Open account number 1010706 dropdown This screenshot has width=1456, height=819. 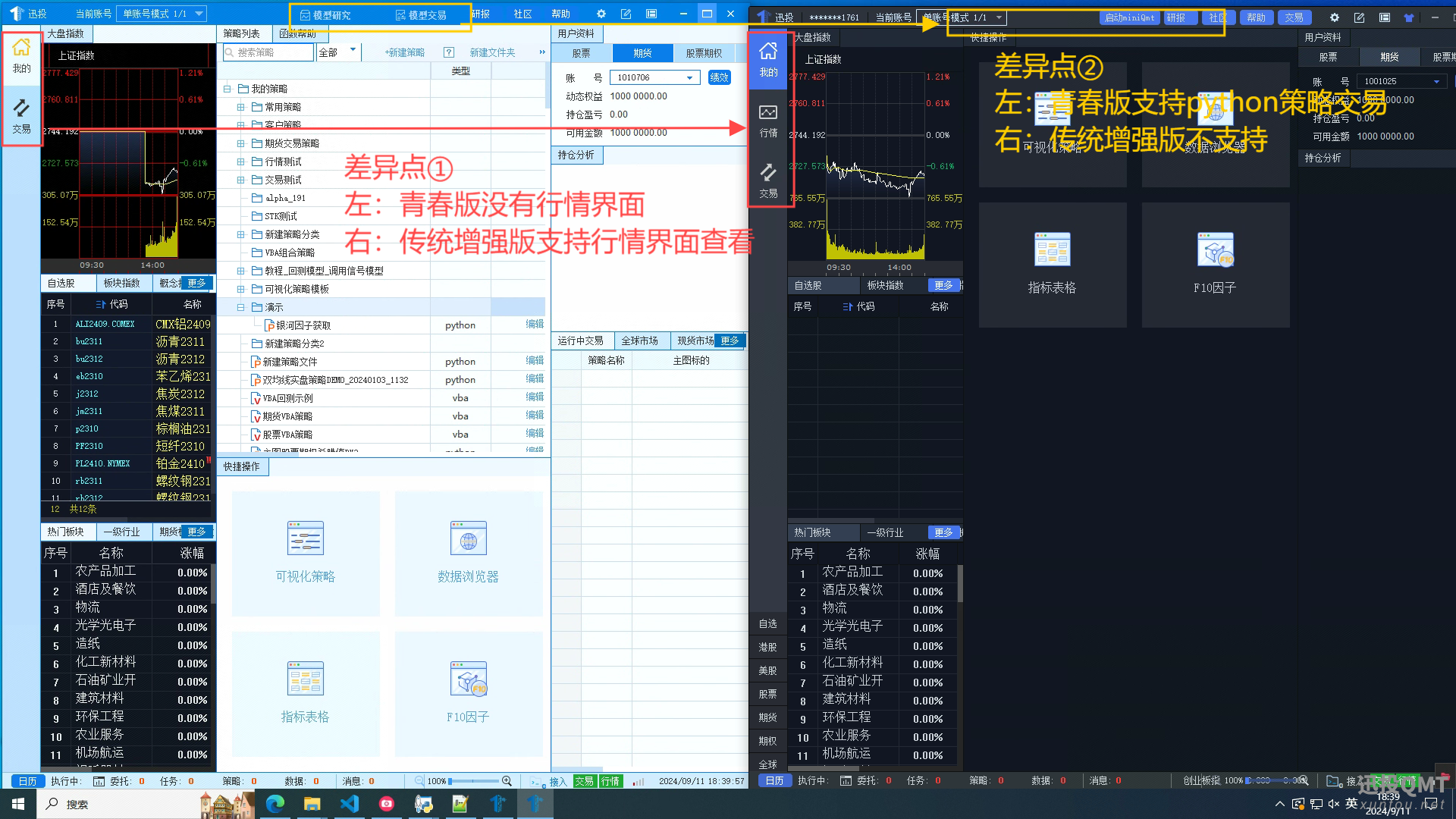point(689,77)
